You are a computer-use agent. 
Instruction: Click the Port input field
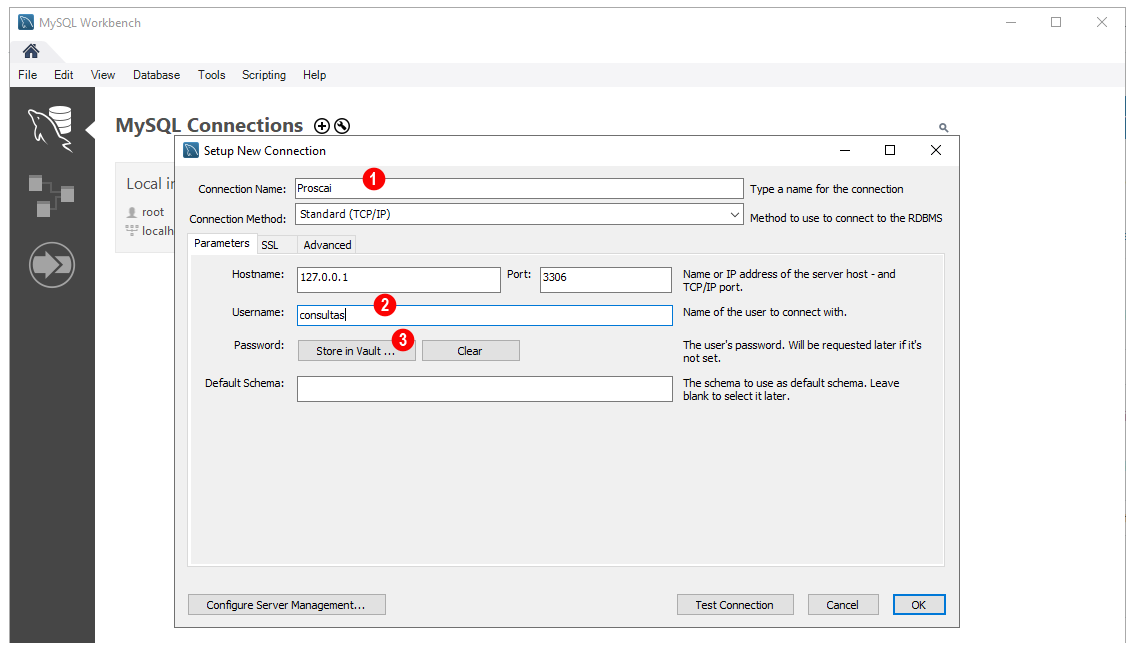(605, 280)
